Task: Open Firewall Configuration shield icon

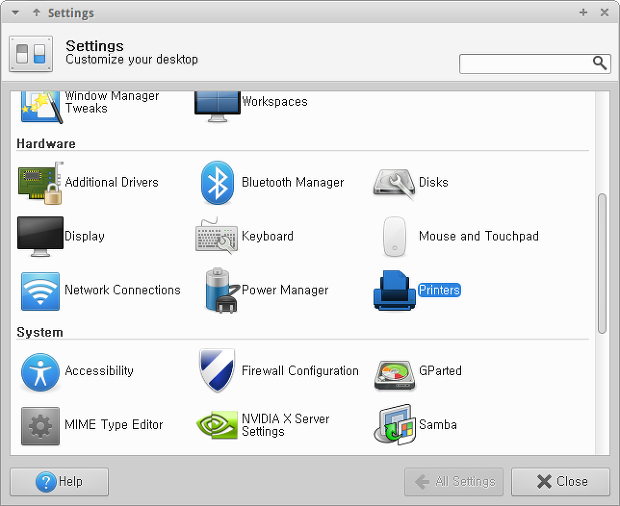Action: [217, 370]
